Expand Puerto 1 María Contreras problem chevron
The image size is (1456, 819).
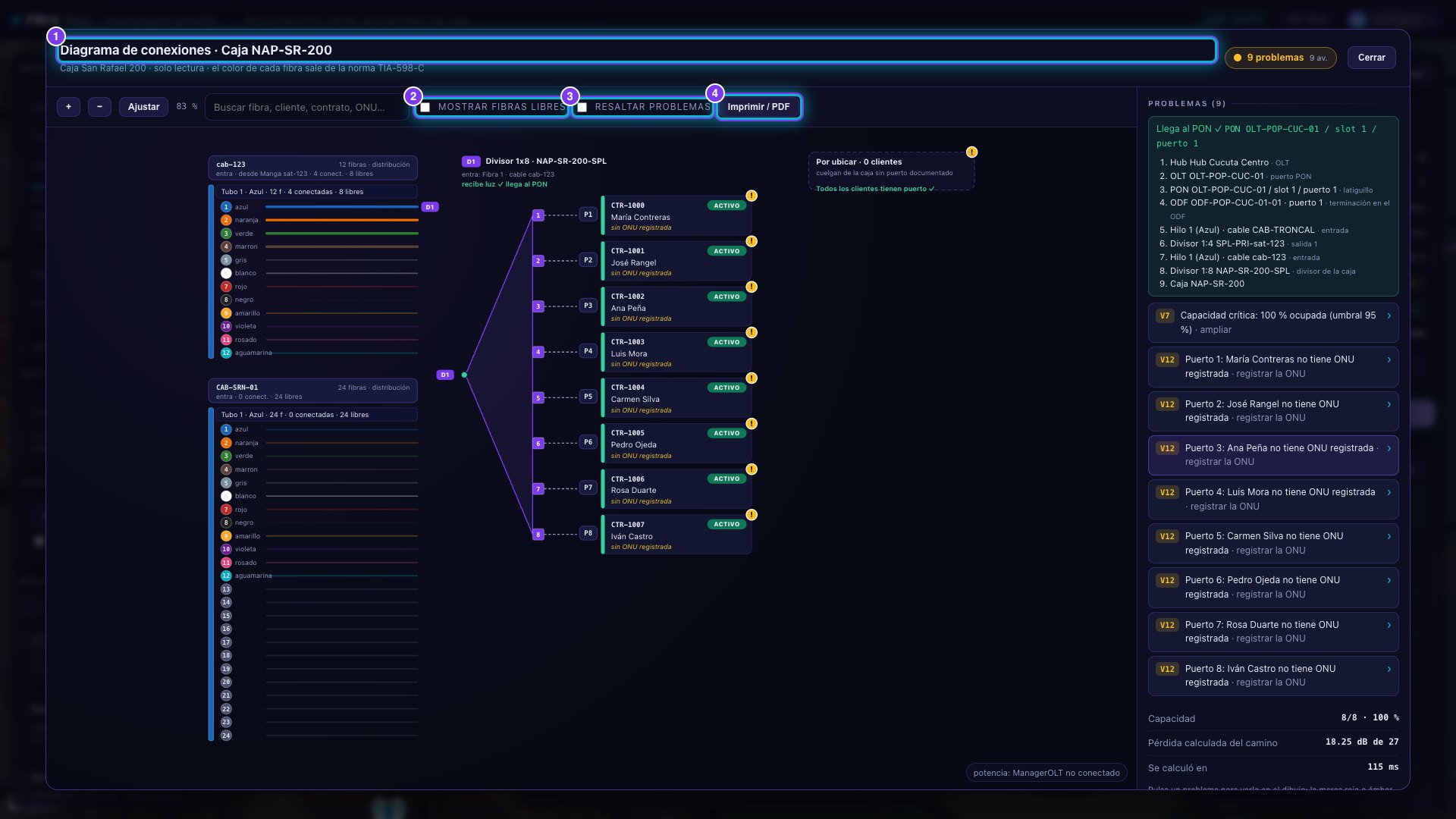[1389, 360]
